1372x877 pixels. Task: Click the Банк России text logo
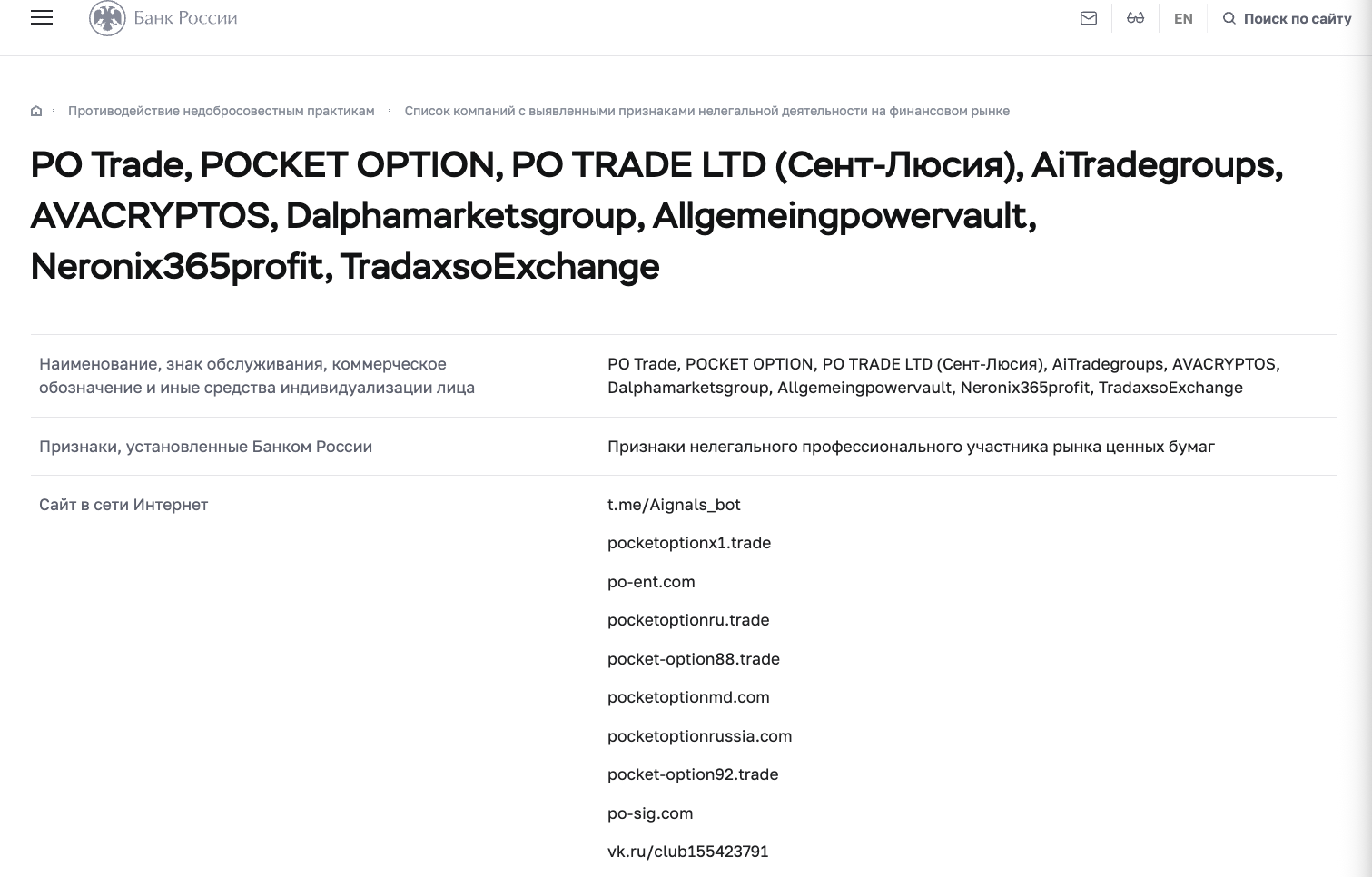[186, 18]
